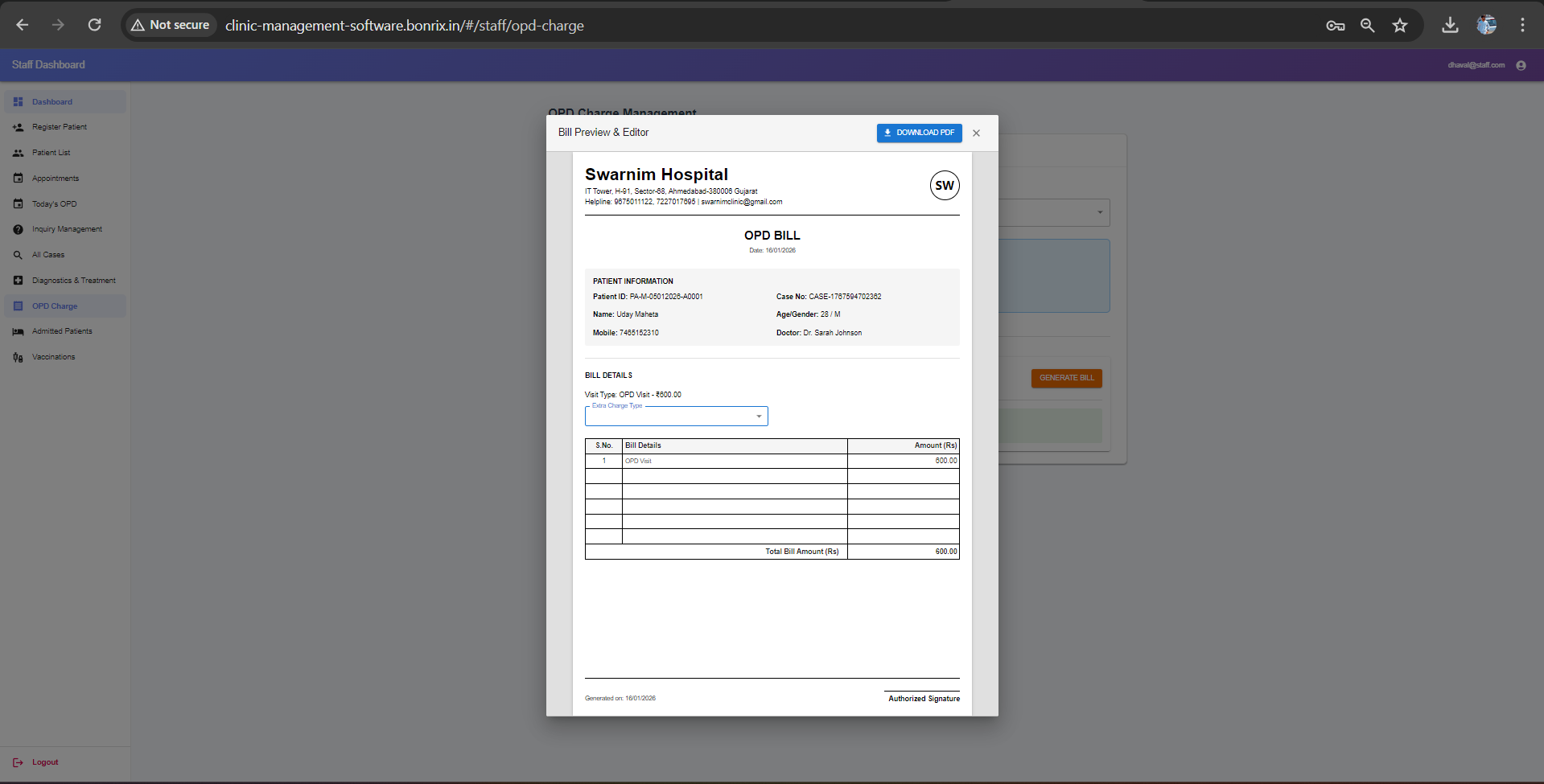
Task: Close the Bill Preview & Editor dialog
Action: click(975, 133)
